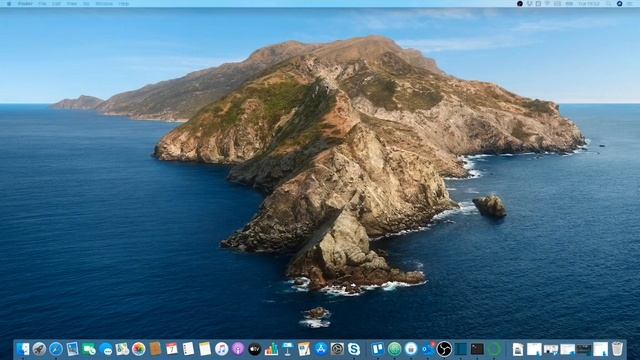The height and width of the screenshot is (360, 640).
Task: Launch OBS Studio from the Dock
Action: pos(444,349)
